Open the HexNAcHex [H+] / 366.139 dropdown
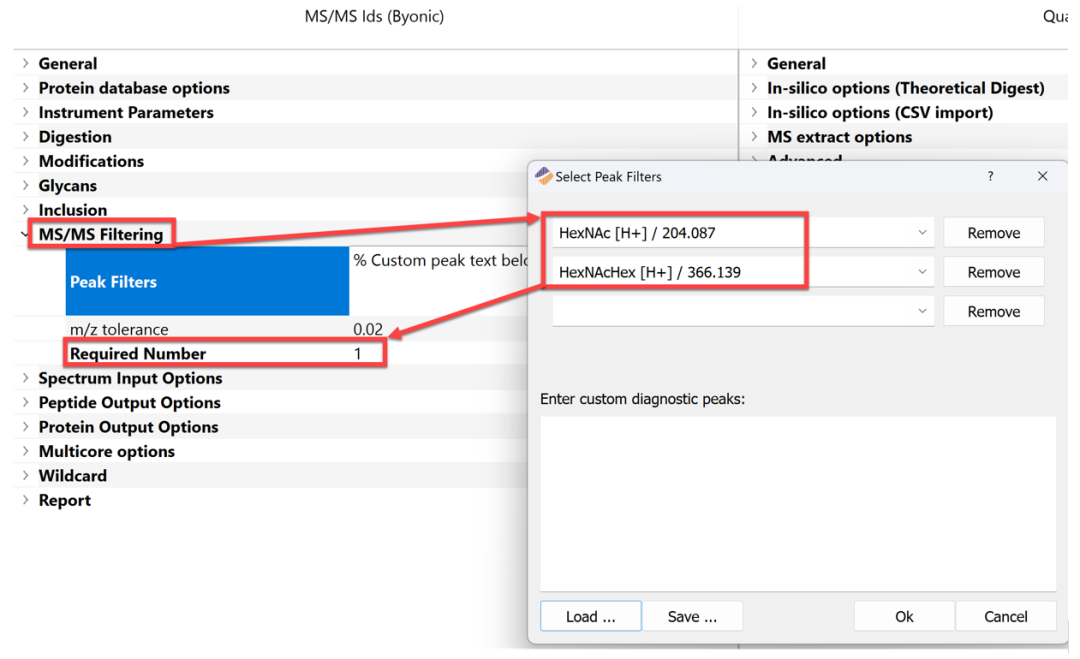 (x=921, y=272)
